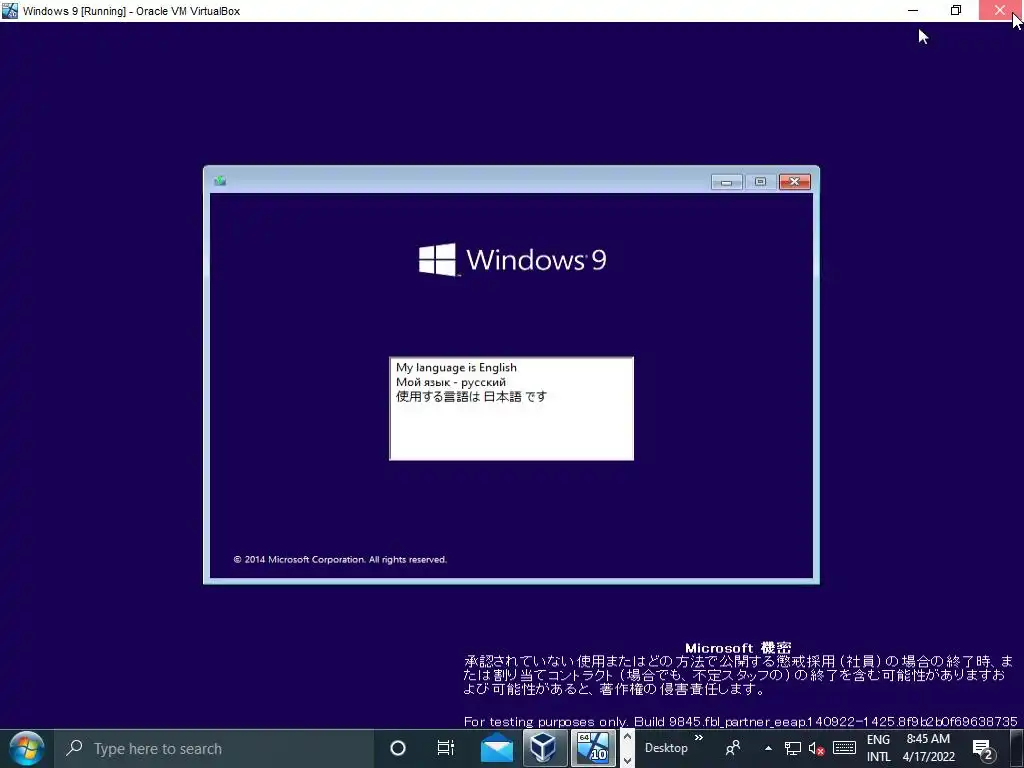Screen dimensions: 1024x768
Task: Choose the Russian language line
Action: tap(451, 382)
